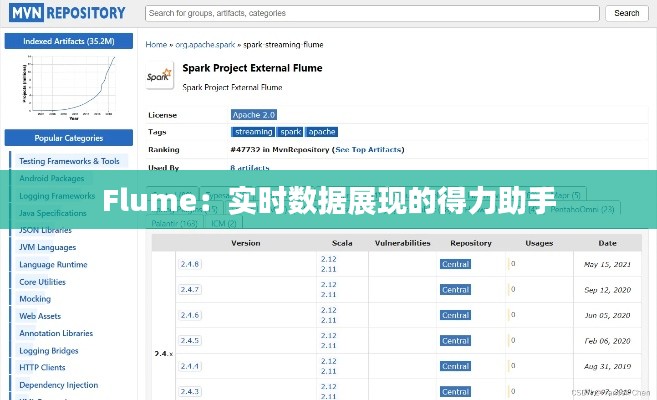Open JVM Languages category
Image resolution: width=657 pixels, height=400 pixels.
click(47, 247)
